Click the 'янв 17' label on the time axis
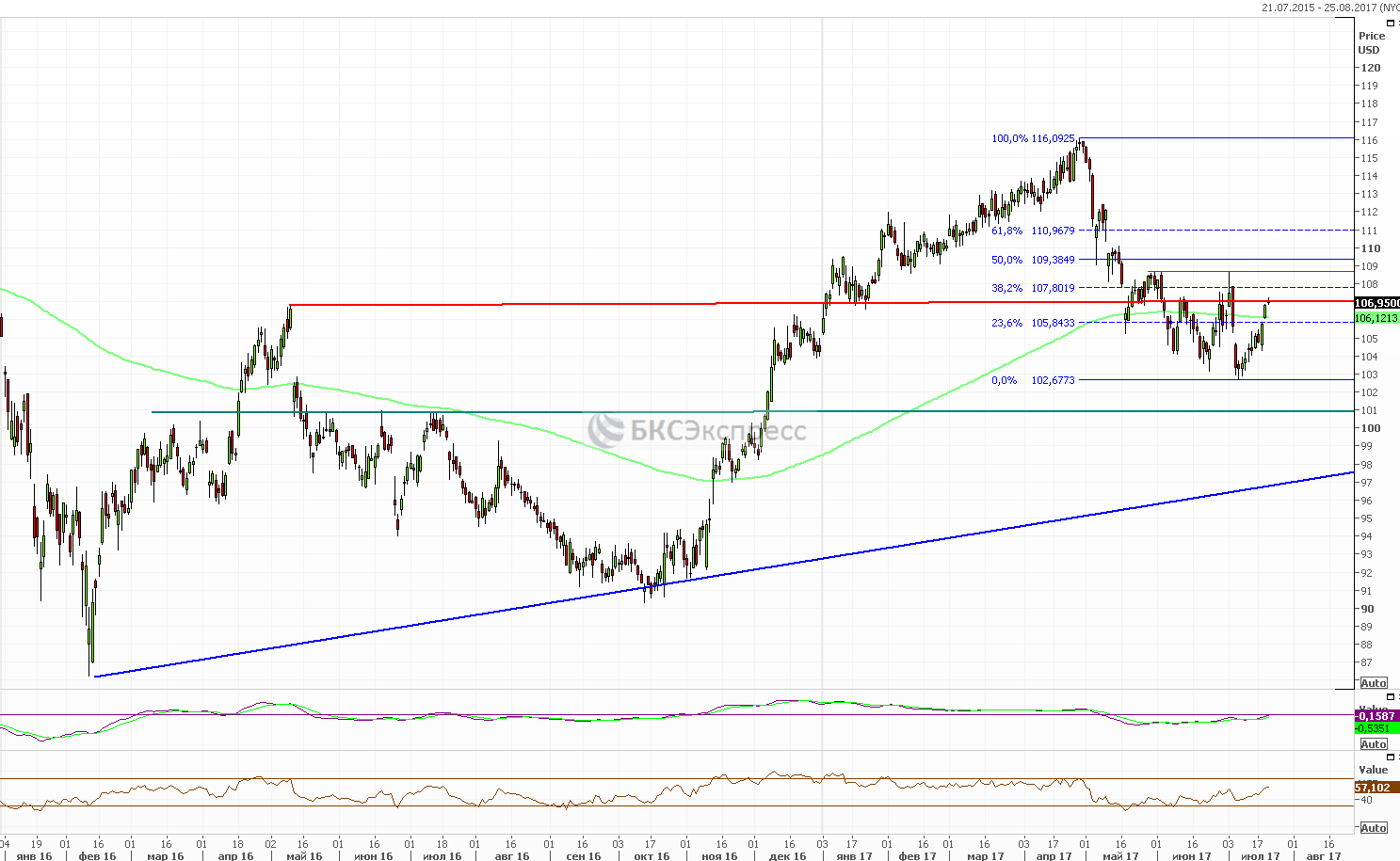Screen dimensions: 1400x861 pos(853,855)
